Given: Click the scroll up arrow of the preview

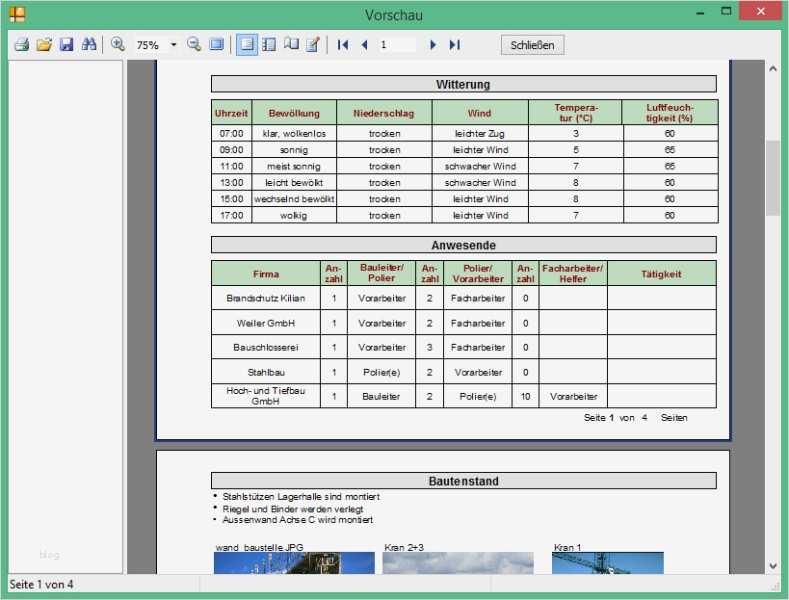Looking at the screenshot, I should tap(773, 68).
